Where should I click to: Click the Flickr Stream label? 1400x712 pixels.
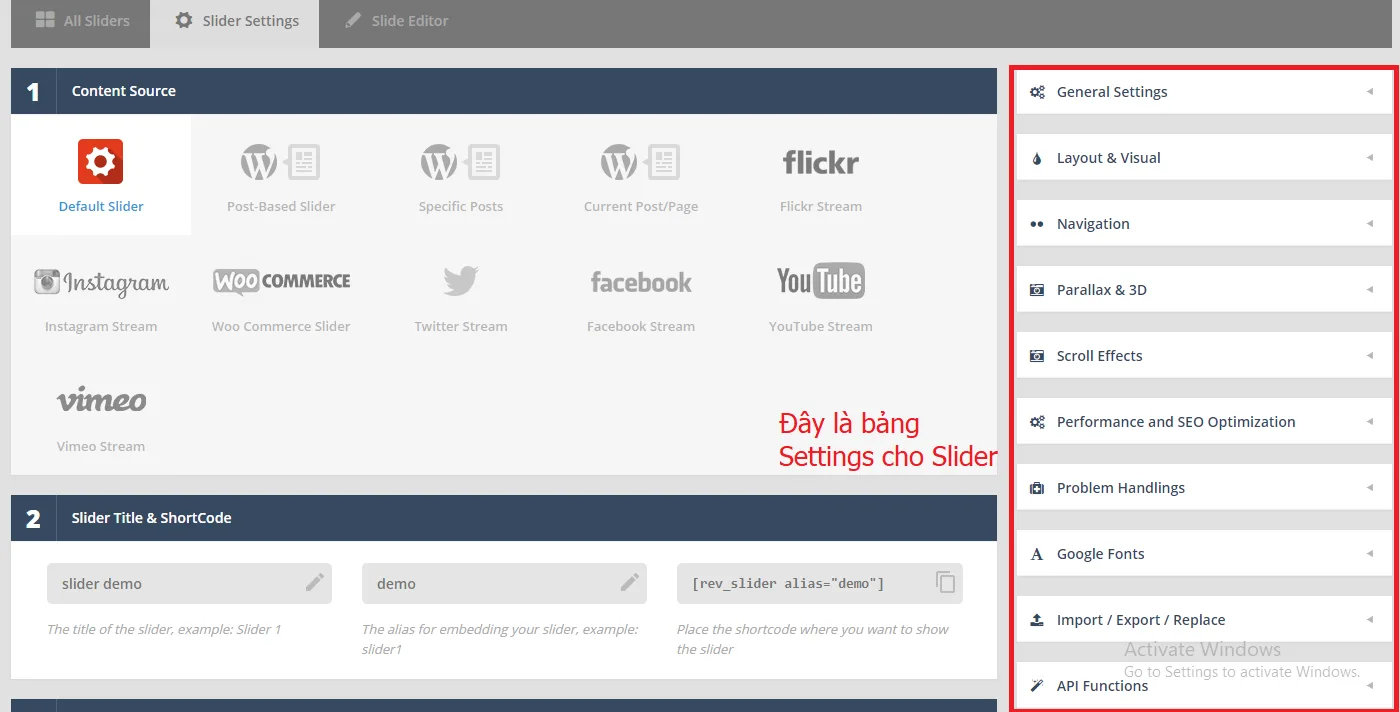point(821,206)
